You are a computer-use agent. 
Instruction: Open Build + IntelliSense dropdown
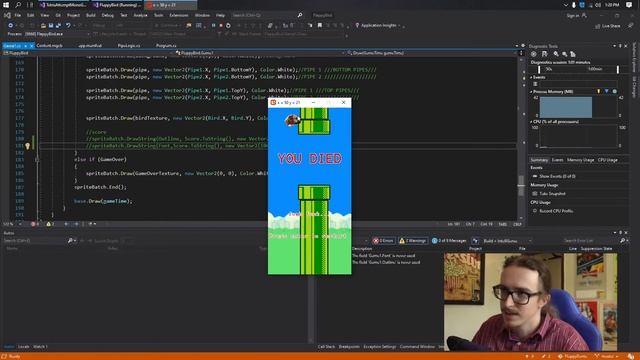click(507, 241)
